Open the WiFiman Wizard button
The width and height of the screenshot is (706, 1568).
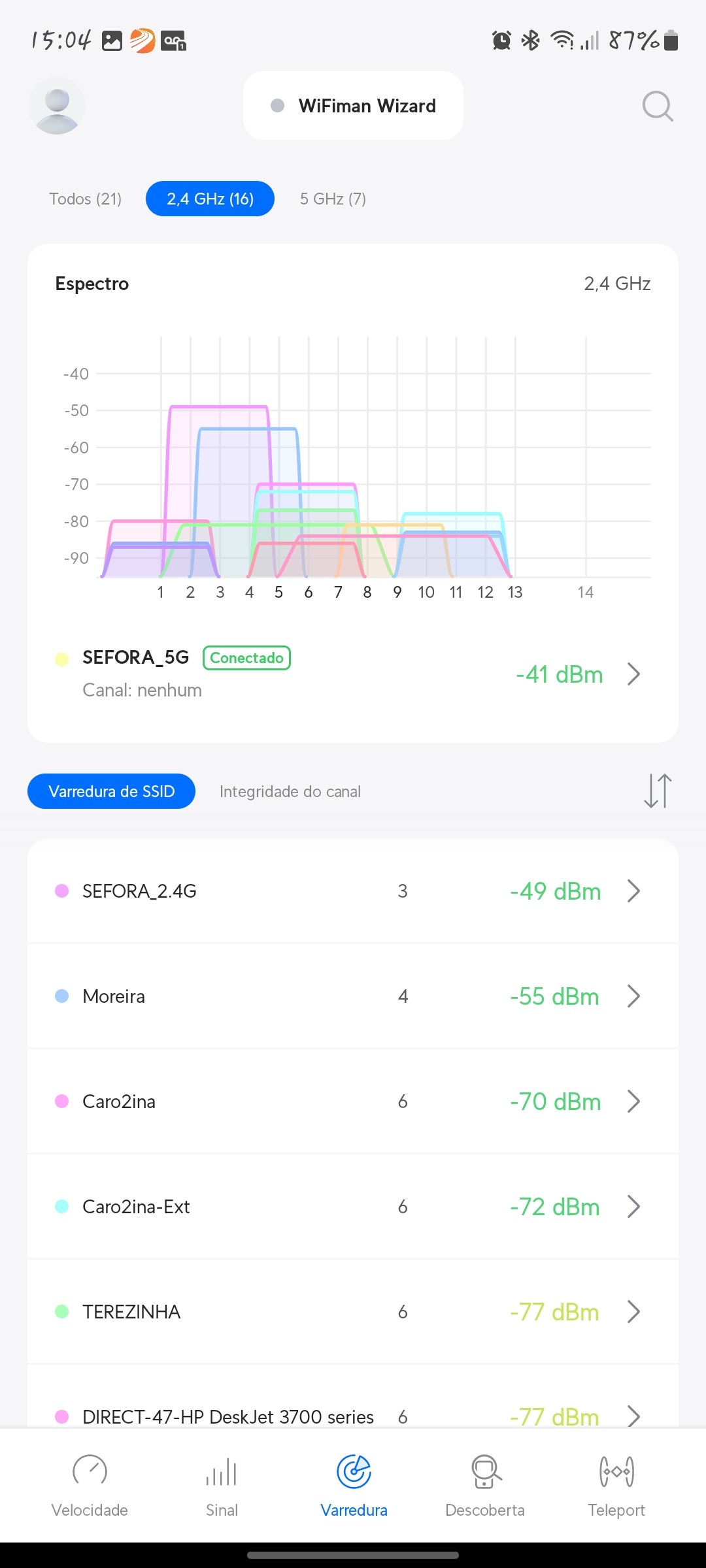tap(354, 106)
